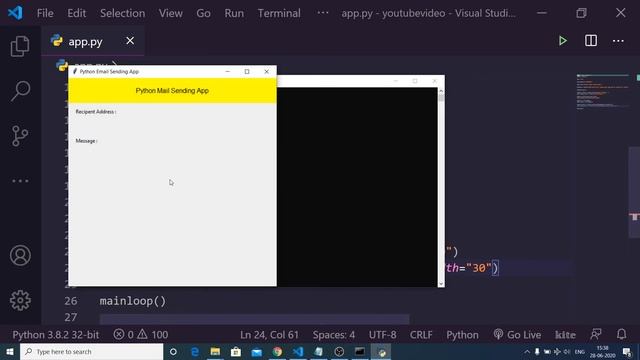Show hidden system tray icons chevron
The width and height of the screenshot is (640, 360).
coord(527,352)
